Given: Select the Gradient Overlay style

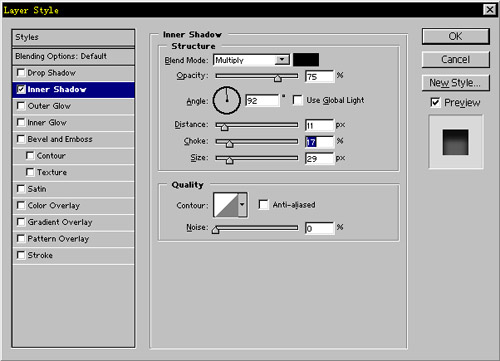Looking at the screenshot, I should pos(73,222).
